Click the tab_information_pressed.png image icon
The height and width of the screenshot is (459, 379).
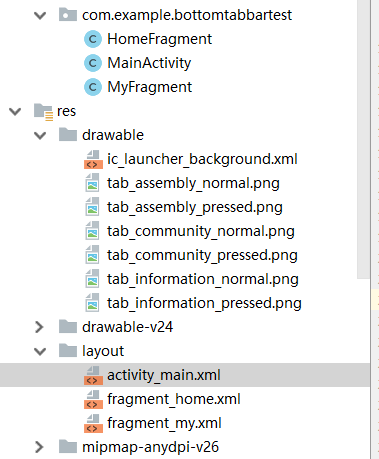click(x=92, y=303)
